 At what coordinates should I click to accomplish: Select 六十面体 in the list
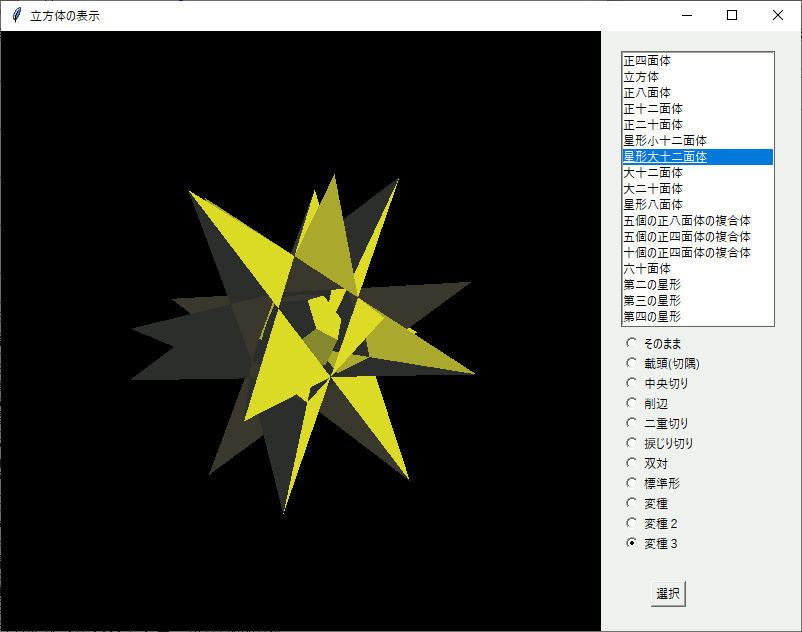[697, 268]
